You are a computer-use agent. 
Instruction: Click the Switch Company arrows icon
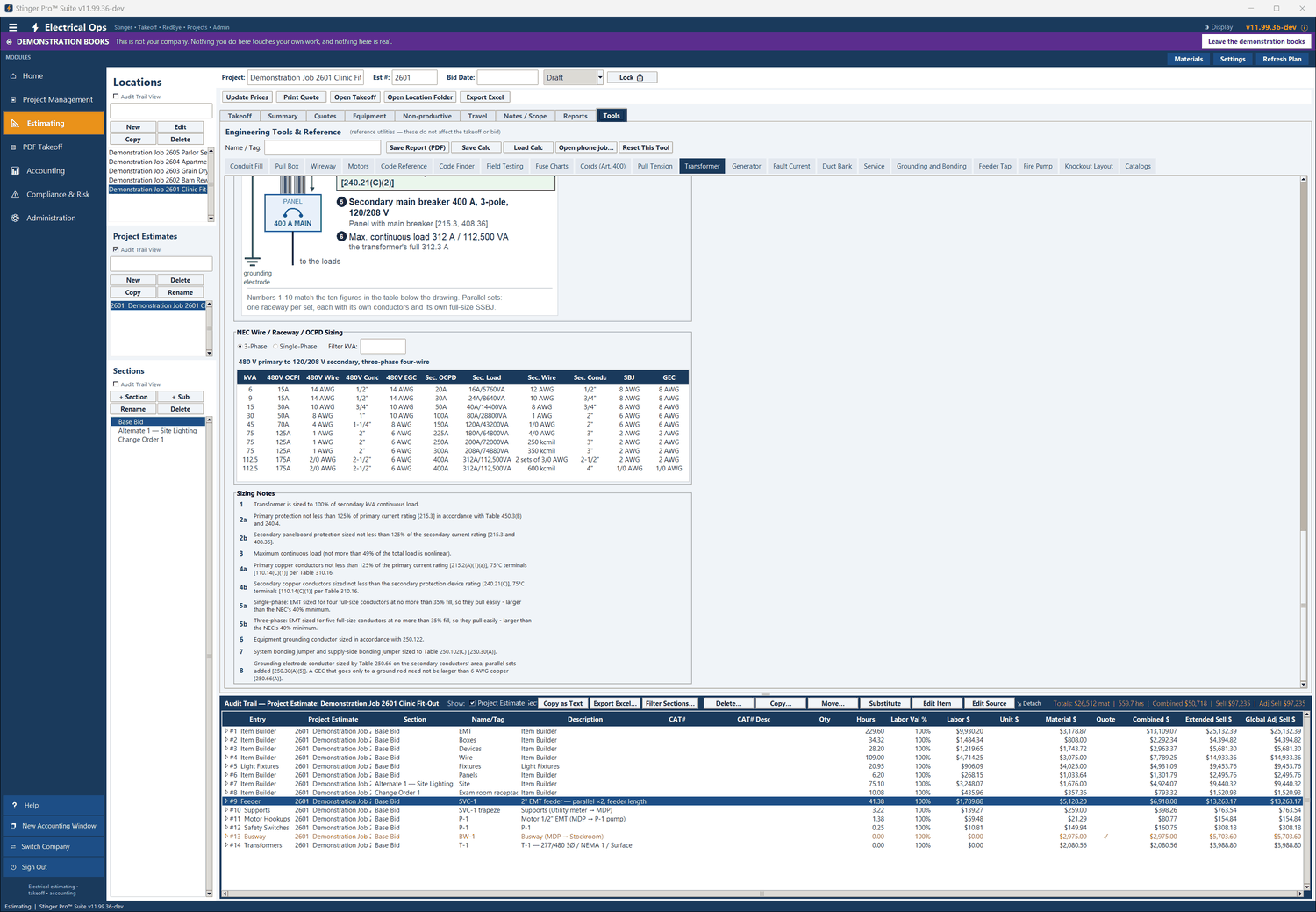point(13,847)
